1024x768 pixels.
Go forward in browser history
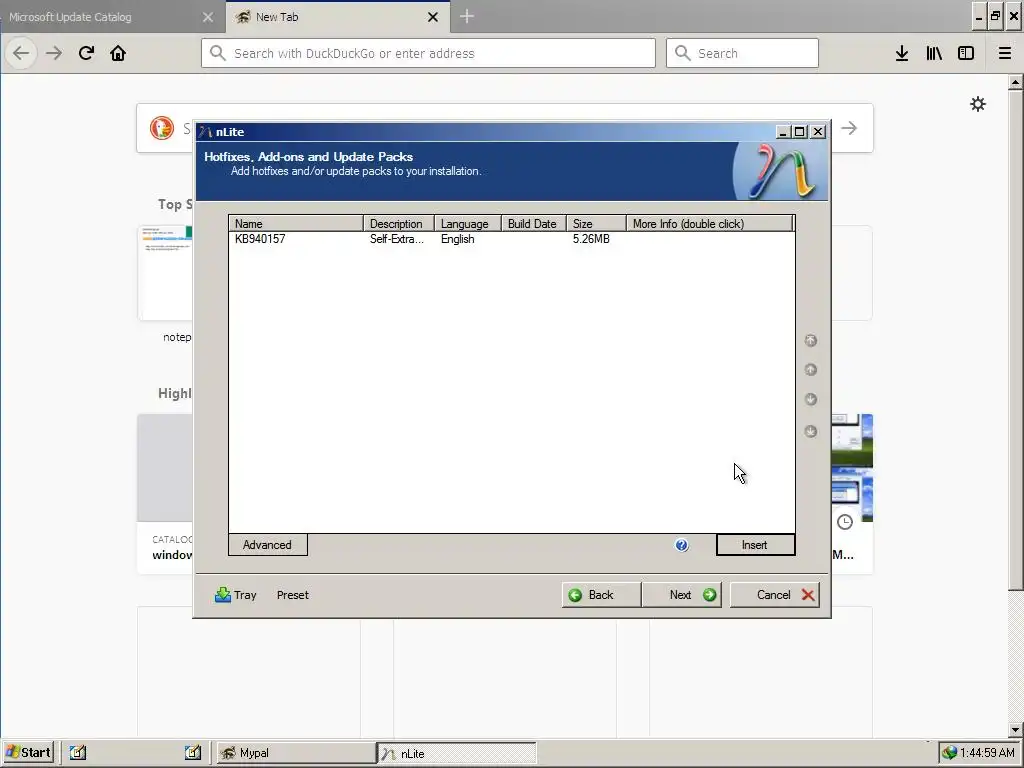[x=54, y=53]
